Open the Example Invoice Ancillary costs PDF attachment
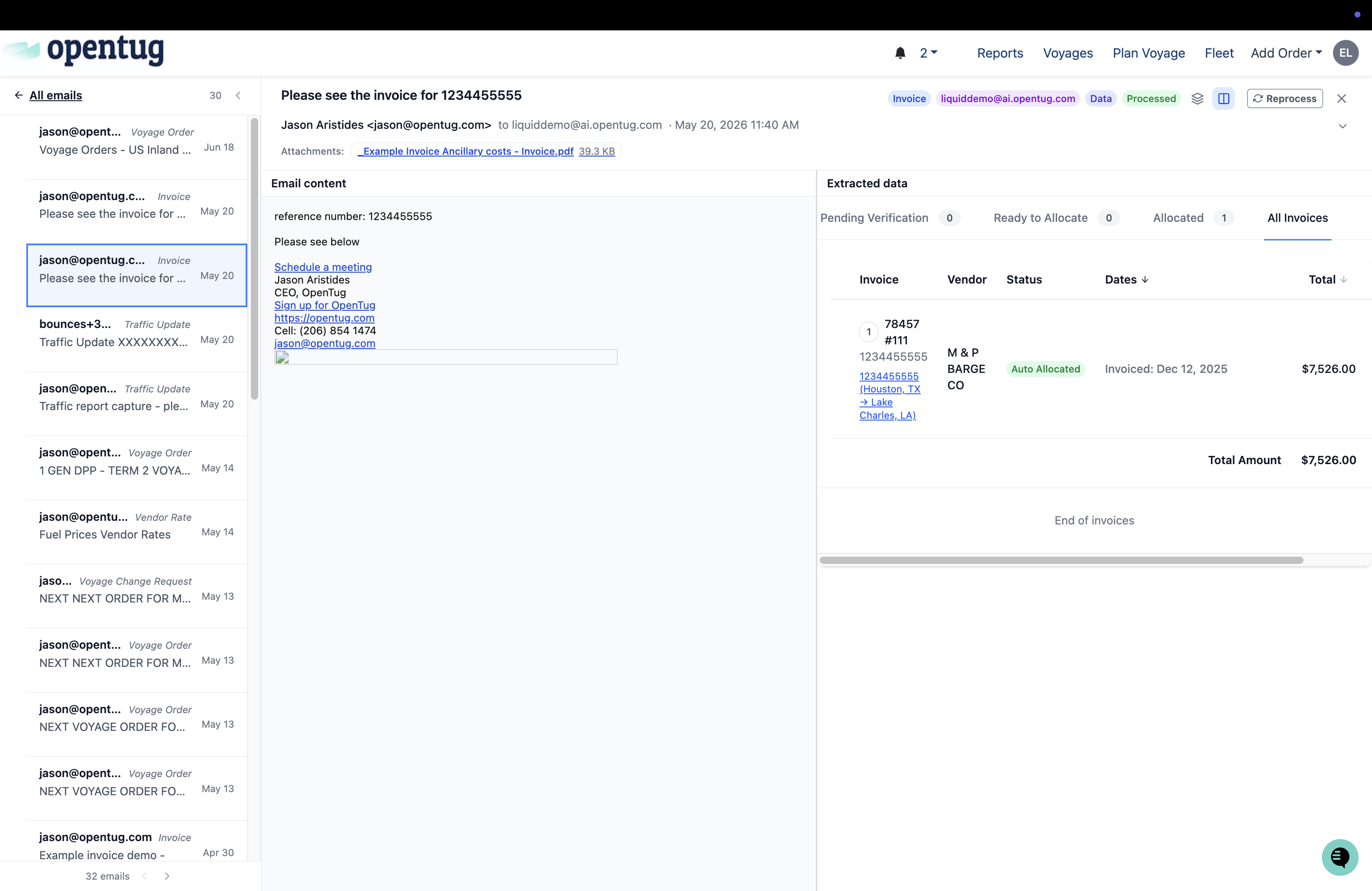Screen dimensions: 1372x891 465,151
